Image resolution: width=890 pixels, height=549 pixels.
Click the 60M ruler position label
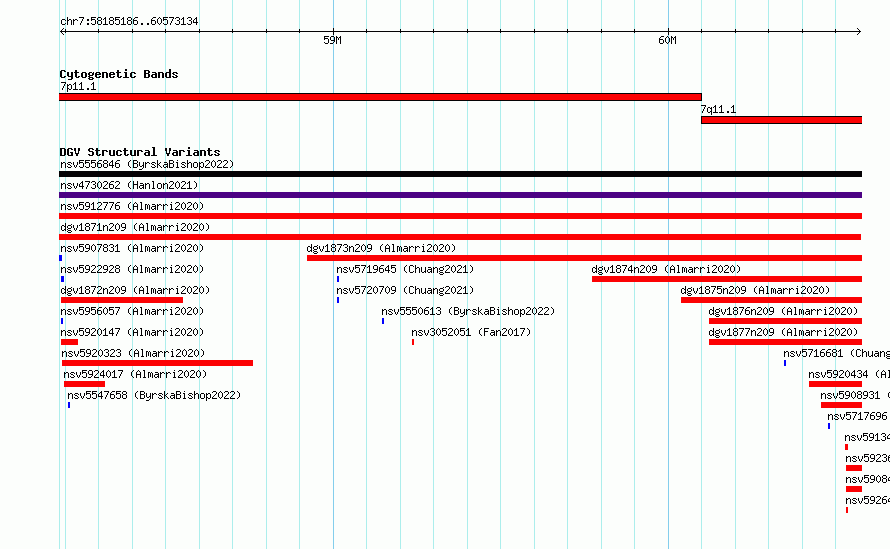click(x=668, y=40)
